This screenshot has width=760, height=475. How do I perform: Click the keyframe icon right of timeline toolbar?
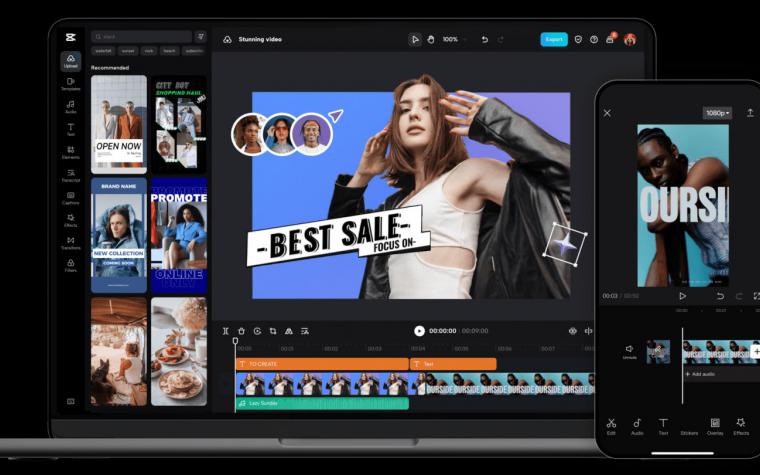point(572,331)
